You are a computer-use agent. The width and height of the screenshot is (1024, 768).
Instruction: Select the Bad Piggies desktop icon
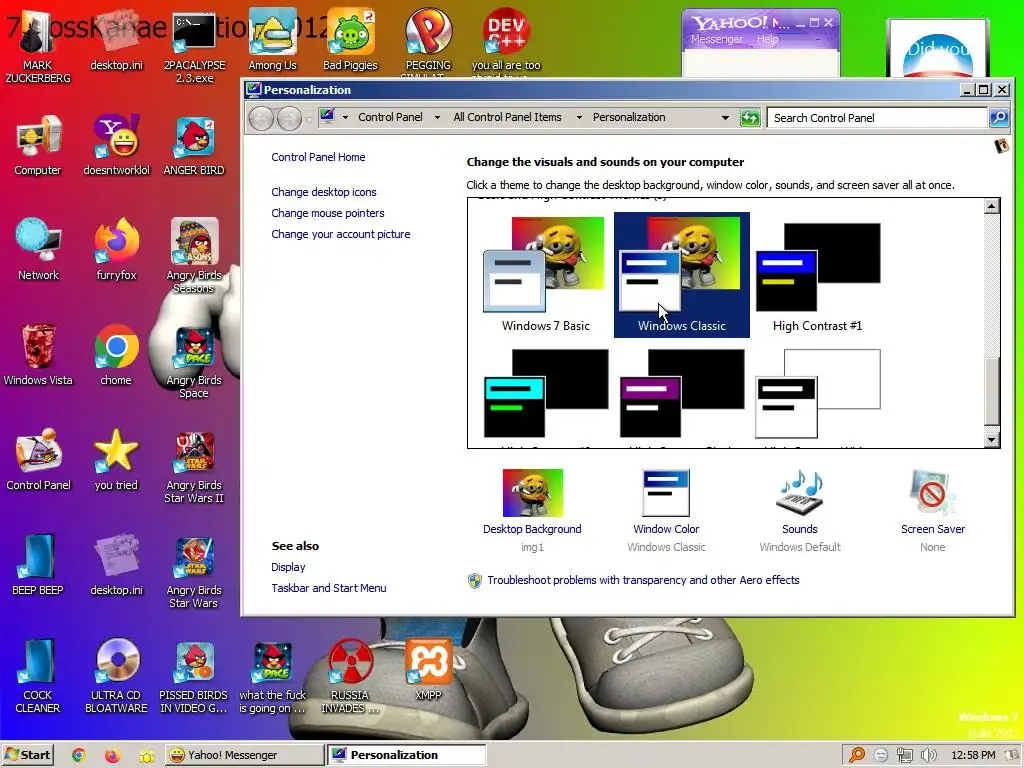(351, 40)
